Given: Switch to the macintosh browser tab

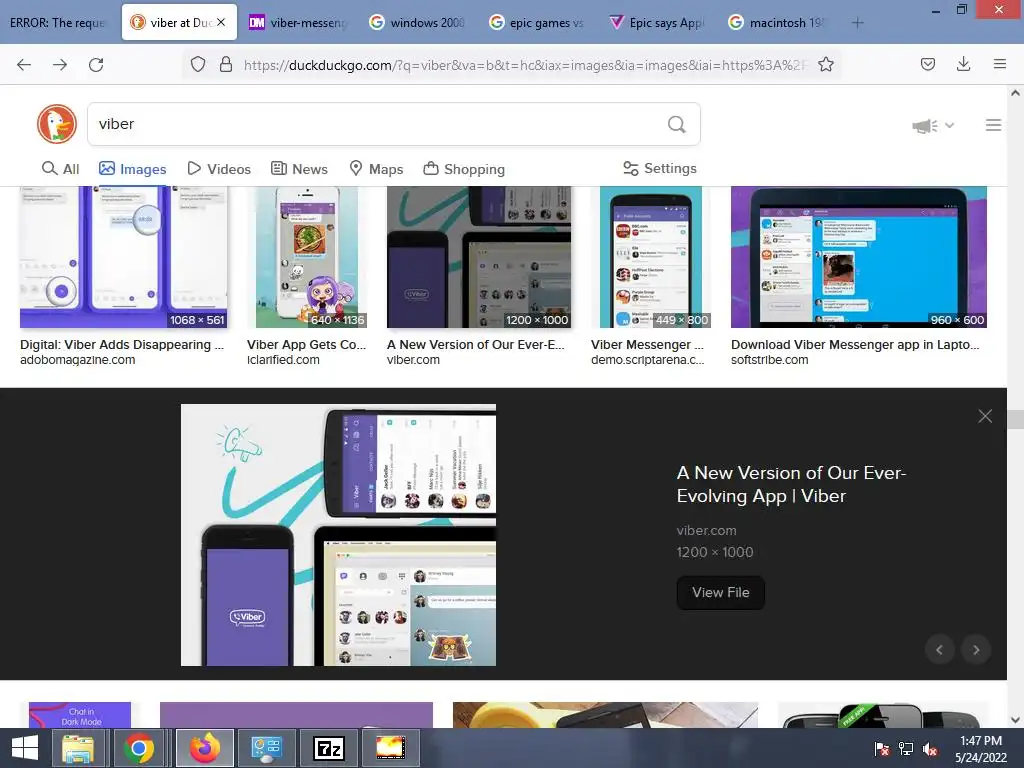Looking at the screenshot, I should 776,23.
